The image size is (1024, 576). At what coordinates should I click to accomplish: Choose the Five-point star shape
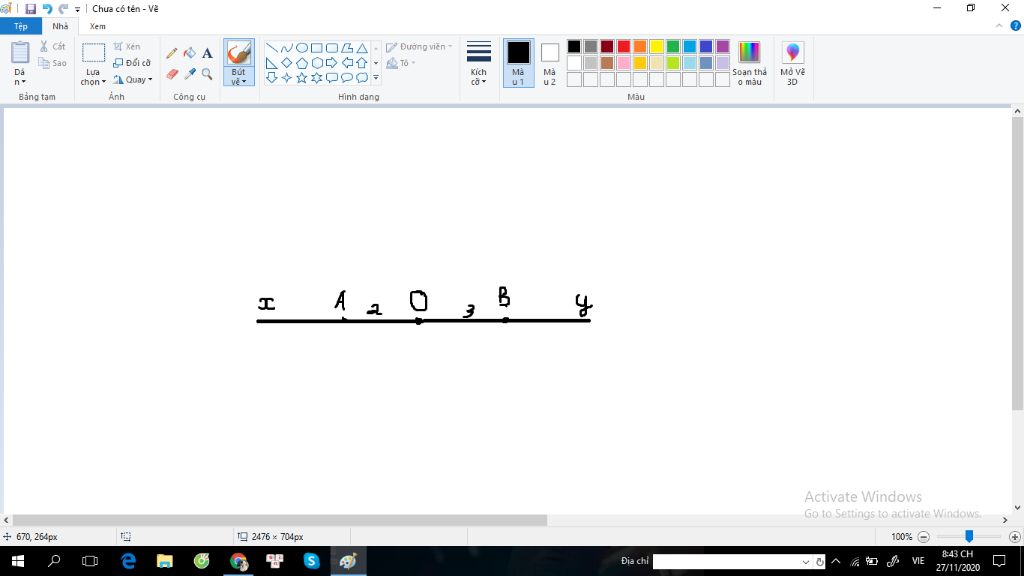302,78
